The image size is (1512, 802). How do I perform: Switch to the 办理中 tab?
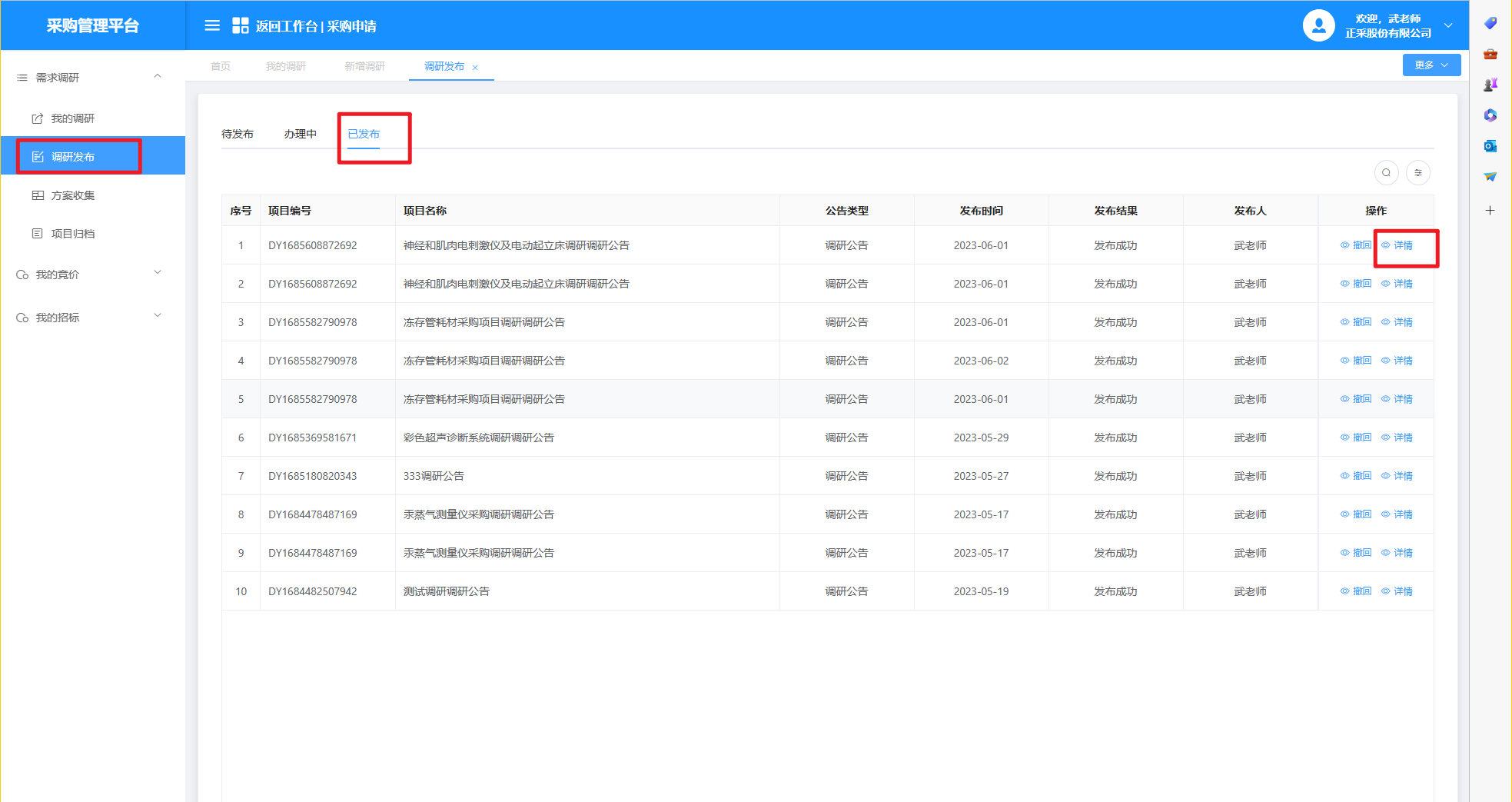tap(300, 134)
